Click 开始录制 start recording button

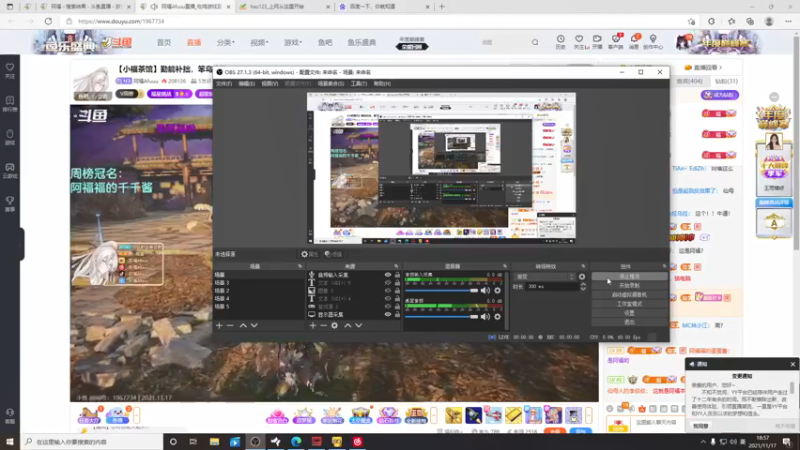[629, 286]
